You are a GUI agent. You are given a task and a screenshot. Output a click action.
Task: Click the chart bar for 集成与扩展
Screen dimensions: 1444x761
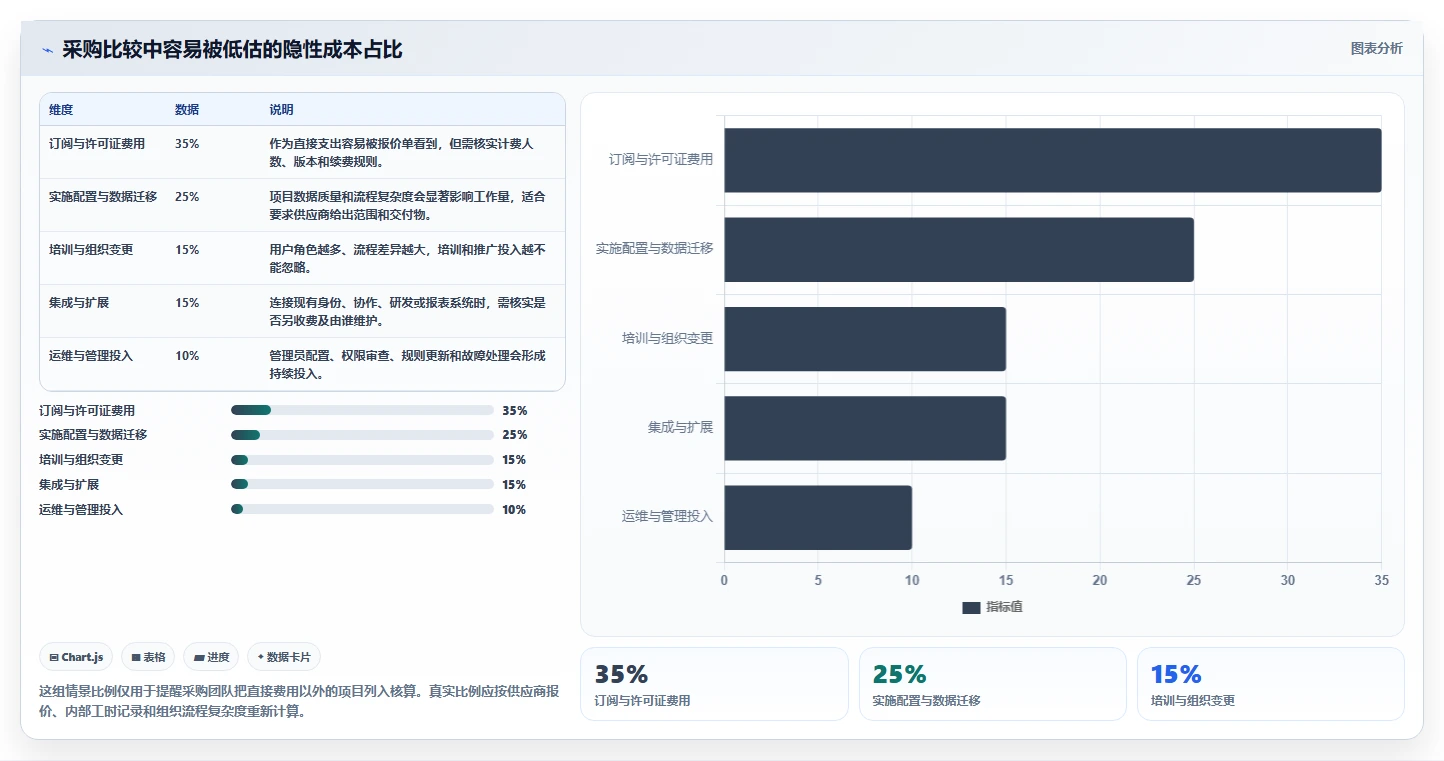point(865,428)
